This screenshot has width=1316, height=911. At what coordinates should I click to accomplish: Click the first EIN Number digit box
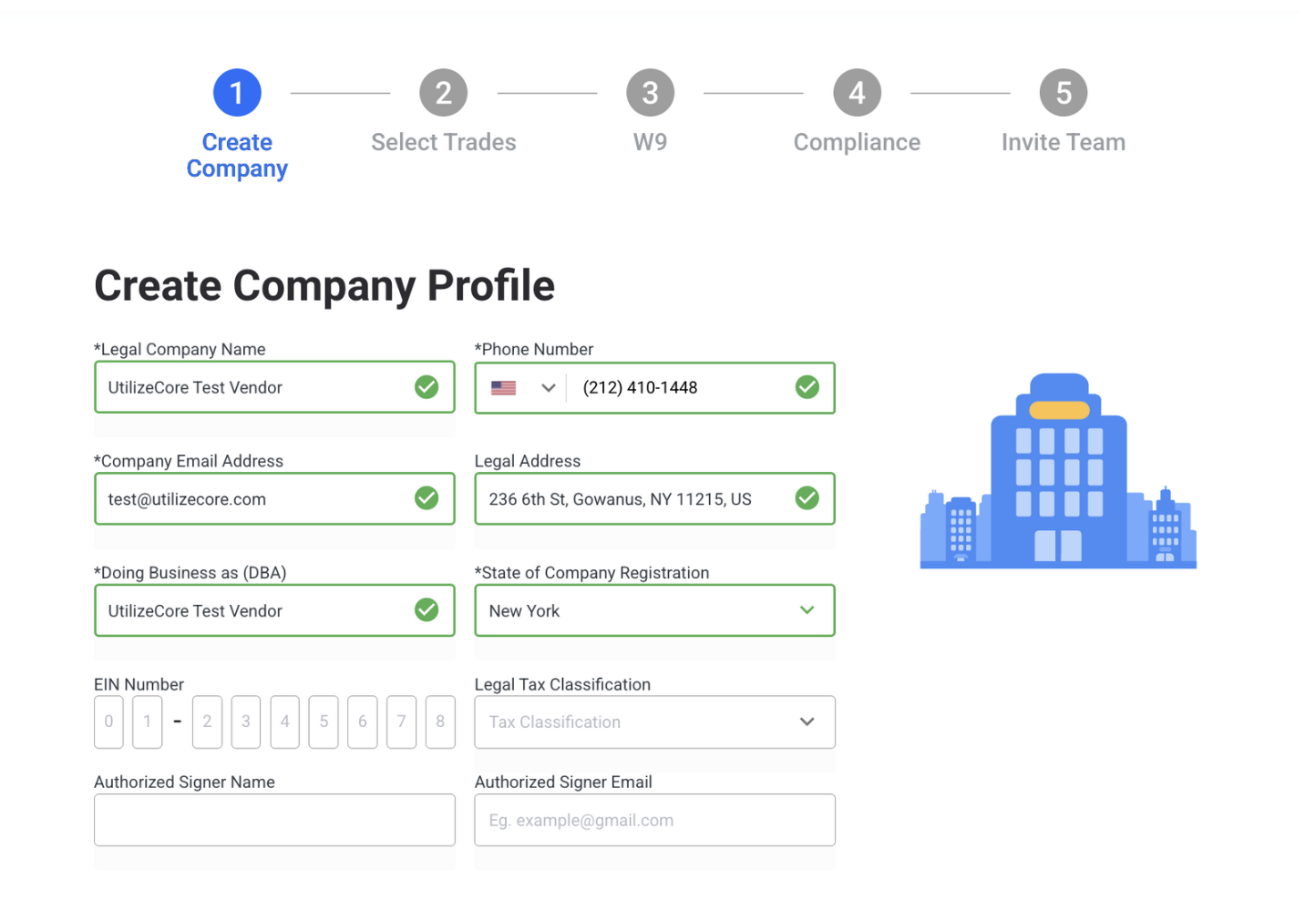tap(108, 722)
